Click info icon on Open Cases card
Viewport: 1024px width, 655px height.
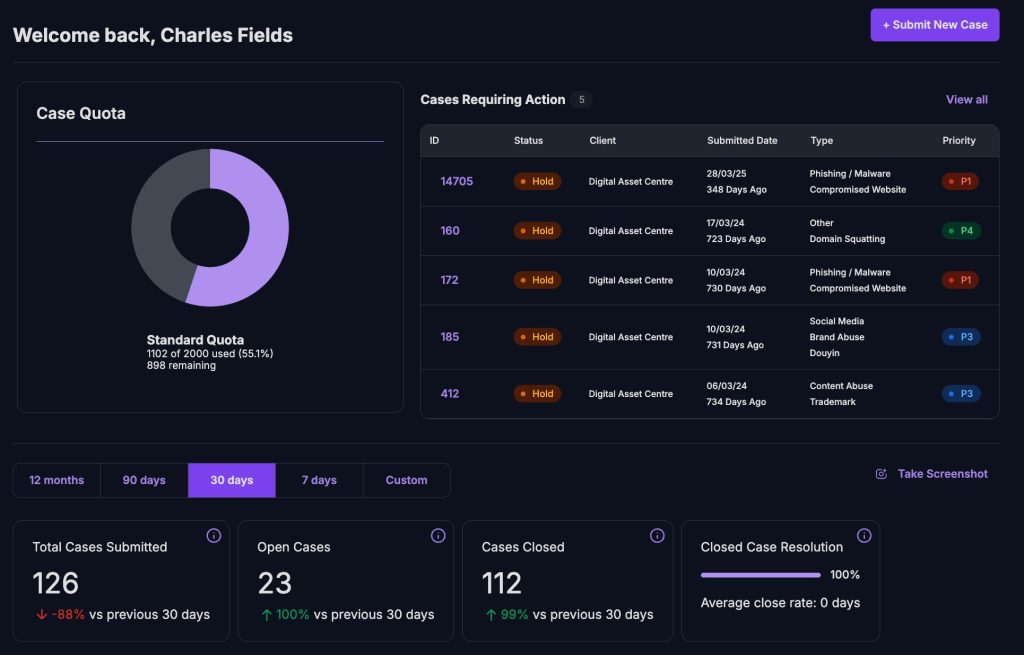(438, 536)
